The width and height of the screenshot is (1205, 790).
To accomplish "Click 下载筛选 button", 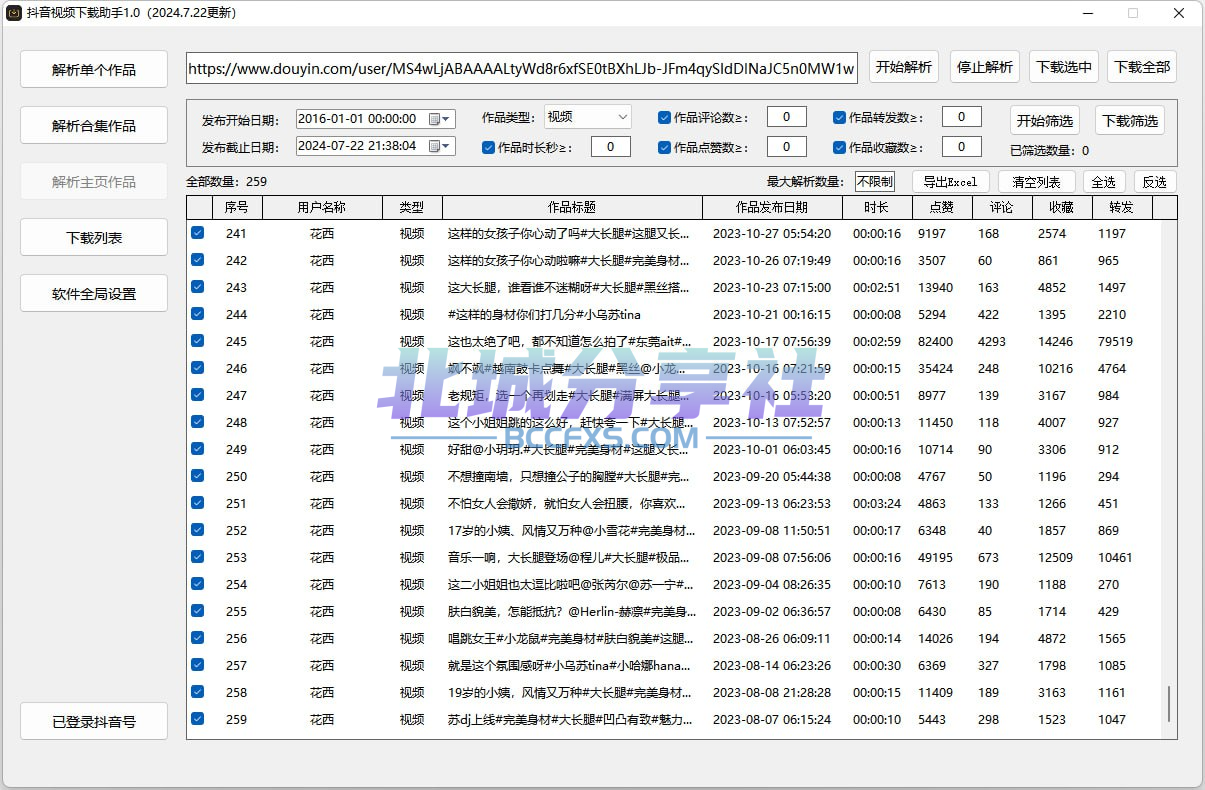I will coord(1131,121).
